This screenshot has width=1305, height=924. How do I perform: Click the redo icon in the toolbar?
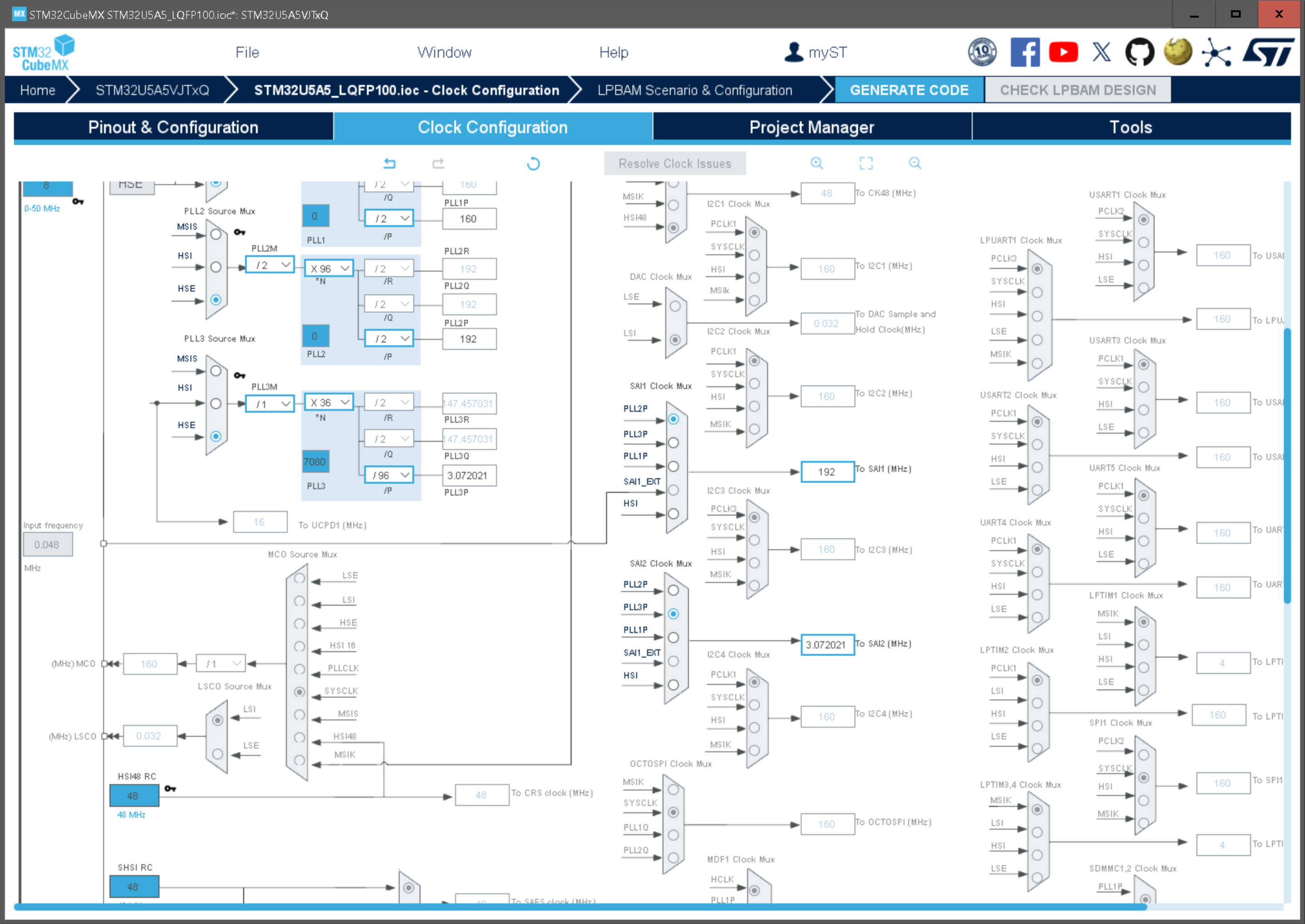point(439,163)
